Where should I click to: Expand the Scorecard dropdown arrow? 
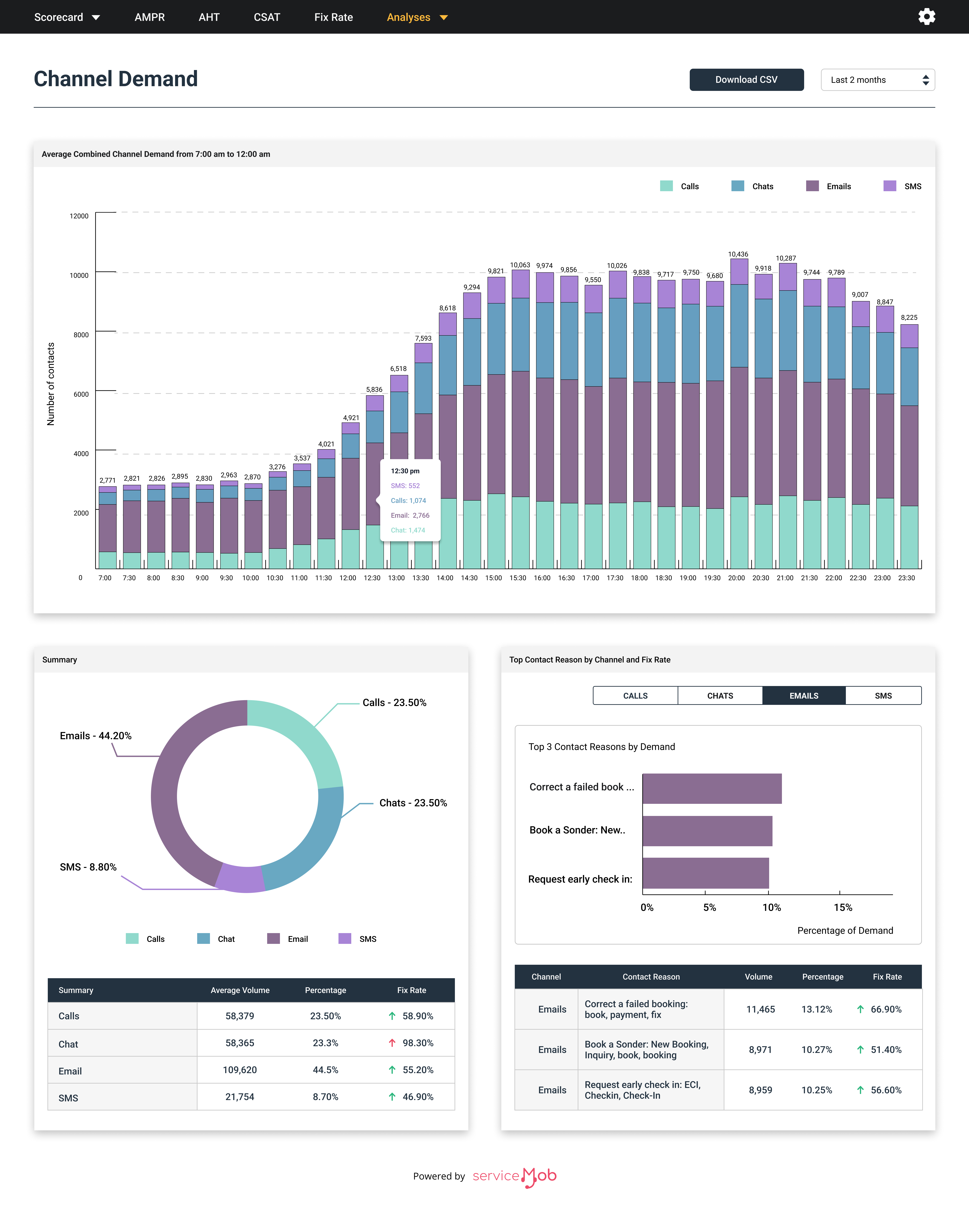(96, 18)
